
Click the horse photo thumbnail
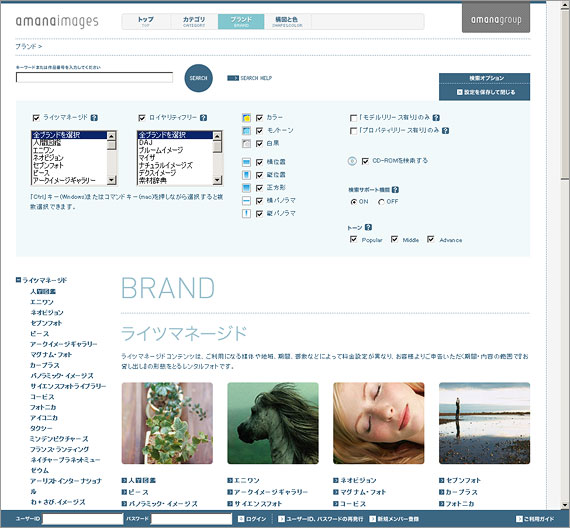pos(273,423)
